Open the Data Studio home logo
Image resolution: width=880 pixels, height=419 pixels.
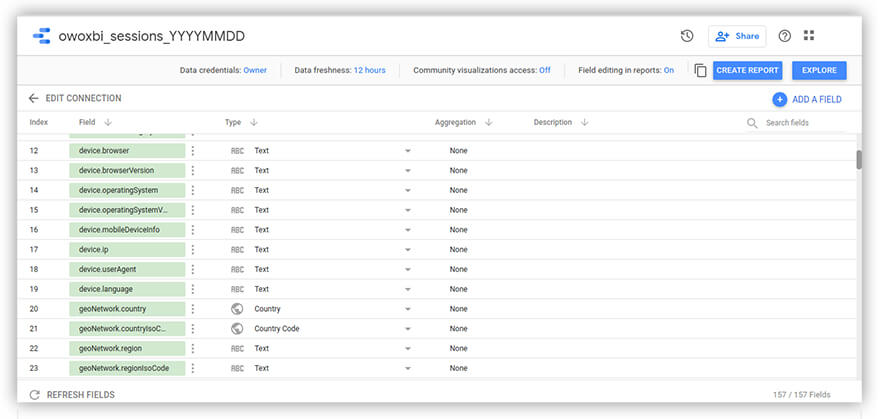(42, 36)
